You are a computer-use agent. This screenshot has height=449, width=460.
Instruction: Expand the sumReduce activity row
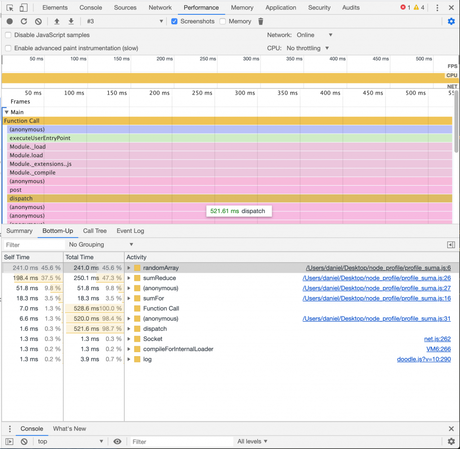[129, 278]
